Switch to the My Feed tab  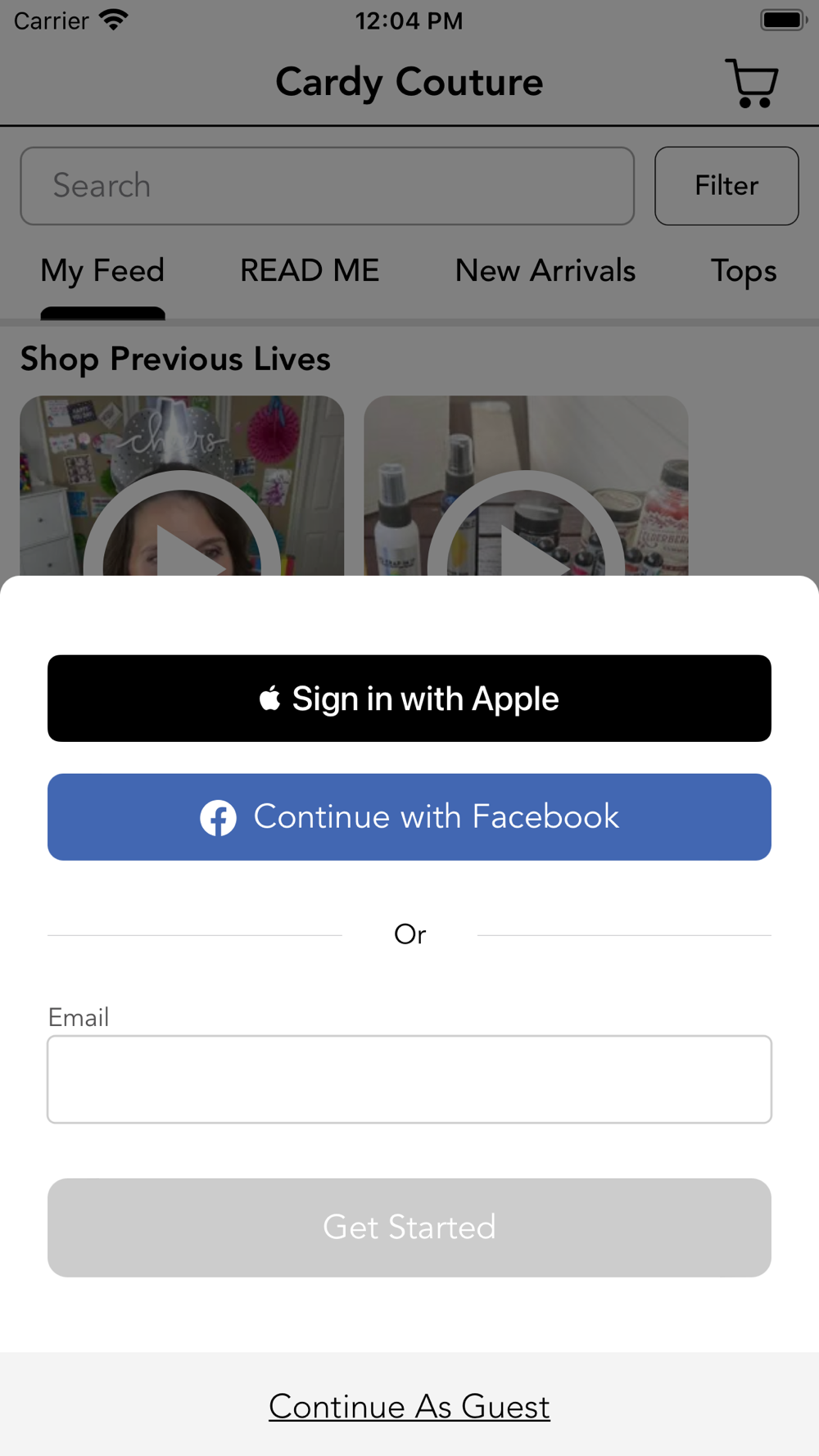[102, 271]
